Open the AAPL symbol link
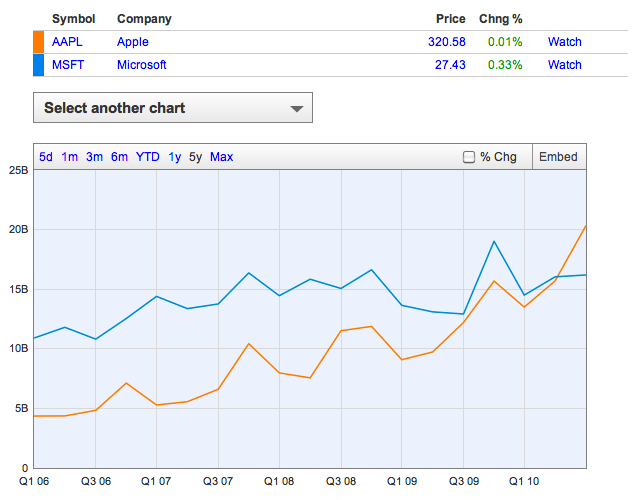The image size is (640, 500). [x=67, y=42]
